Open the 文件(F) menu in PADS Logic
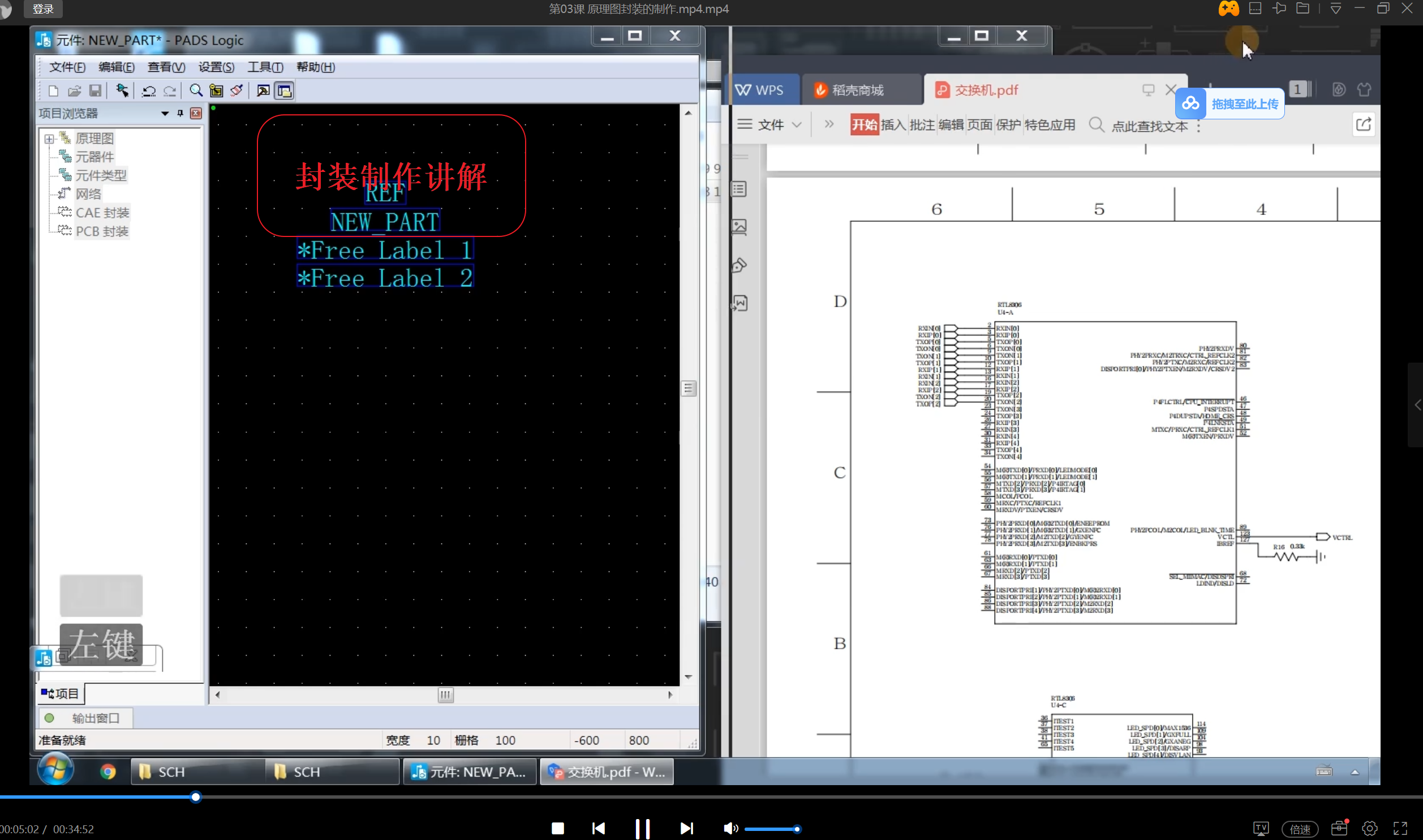This screenshot has width=1423, height=840. (x=67, y=67)
